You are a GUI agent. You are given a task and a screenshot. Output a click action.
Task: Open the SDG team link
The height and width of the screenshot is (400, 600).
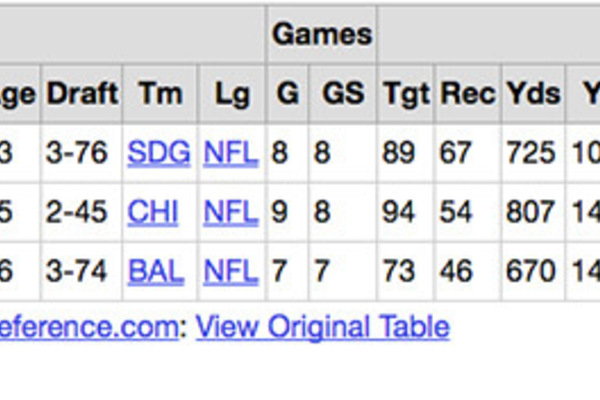point(159,153)
